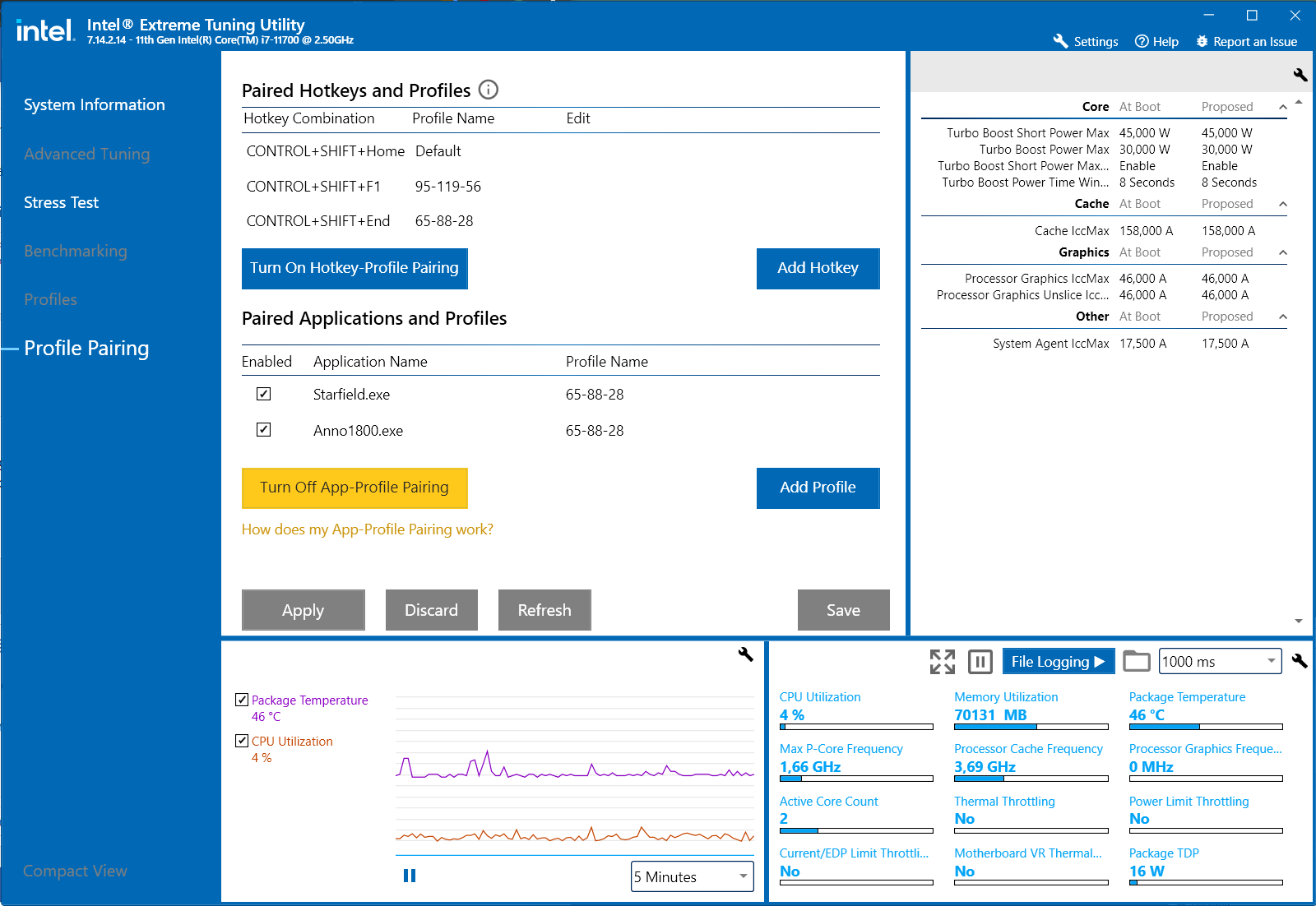
Task: Click the Memory Utilization progress bar
Action: (x=1031, y=727)
